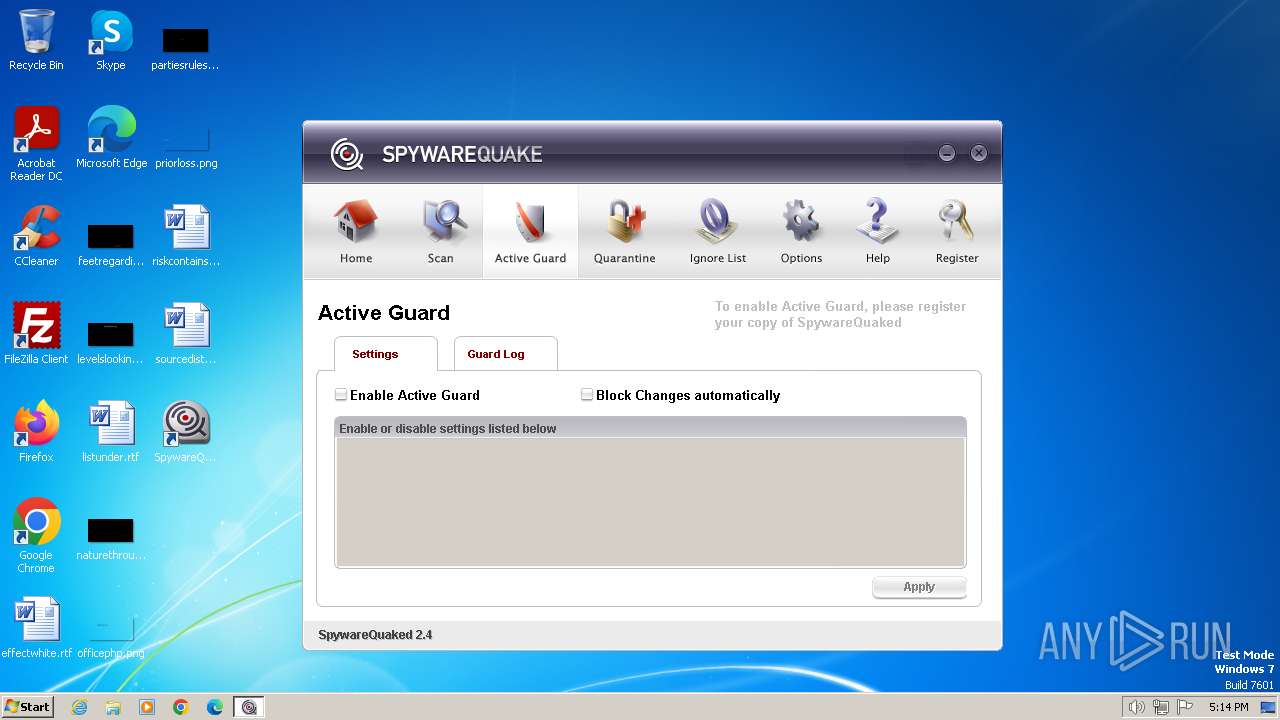The height and width of the screenshot is (720, 1280).
Task: Open the Windows Start menu
Action: pos(27,707)
